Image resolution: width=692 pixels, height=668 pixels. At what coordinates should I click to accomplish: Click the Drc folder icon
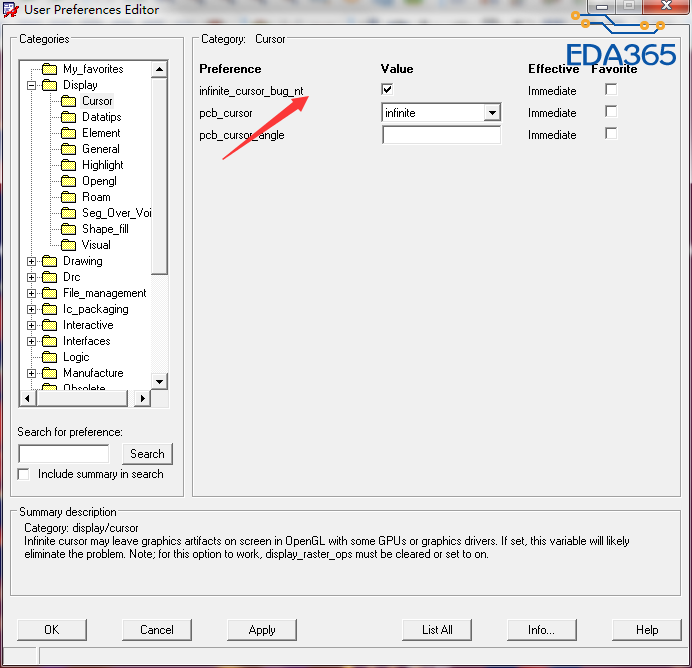[49, 277]
